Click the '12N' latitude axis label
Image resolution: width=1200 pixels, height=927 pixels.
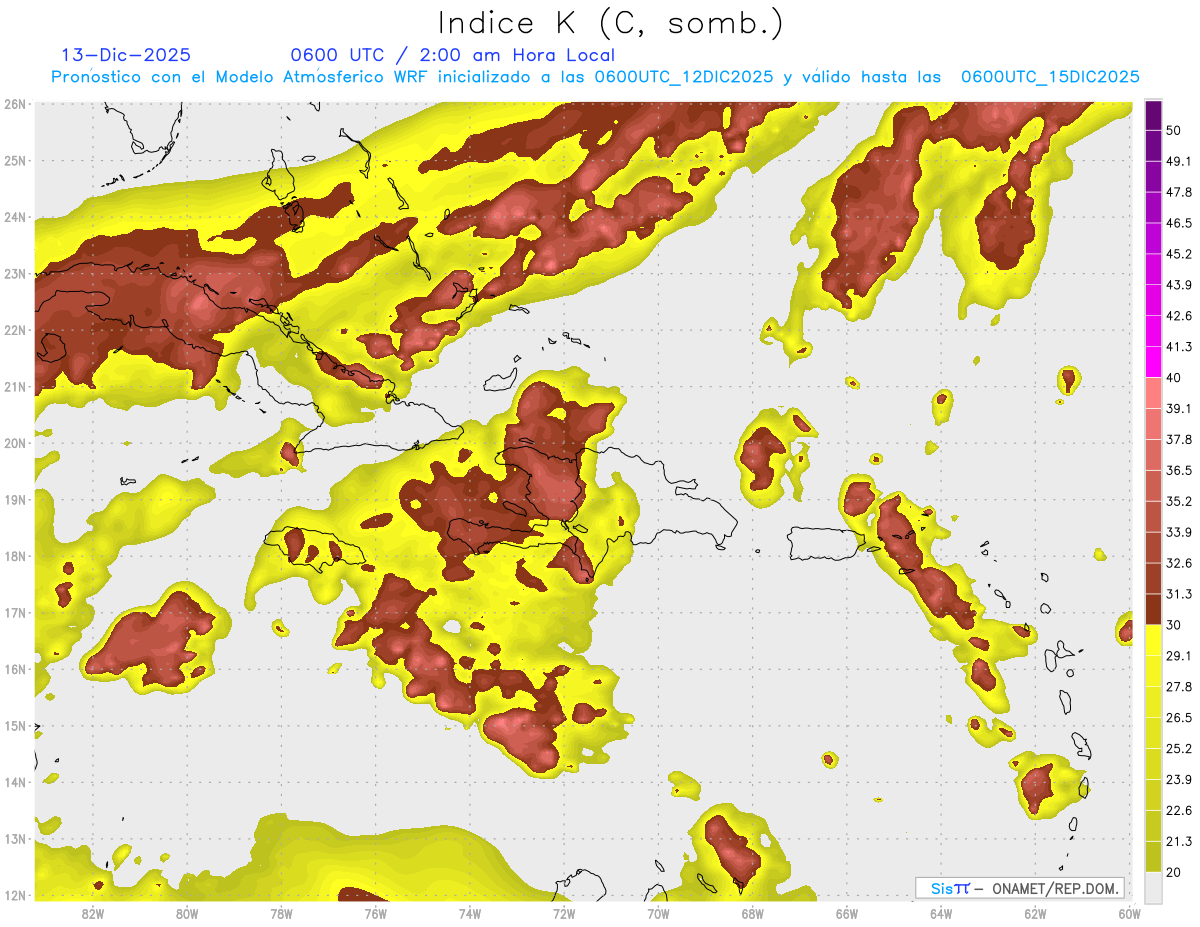pyautogui.click(x=15, y=895)
